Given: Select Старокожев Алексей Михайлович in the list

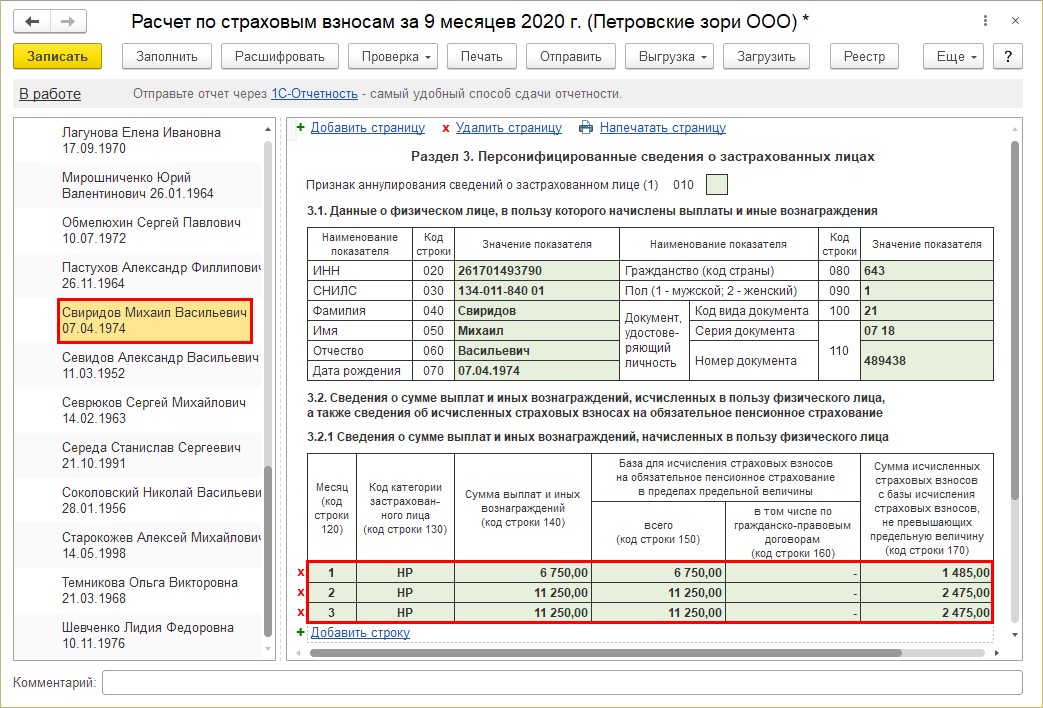Looking at the screenshot, I should coord(138,545).
